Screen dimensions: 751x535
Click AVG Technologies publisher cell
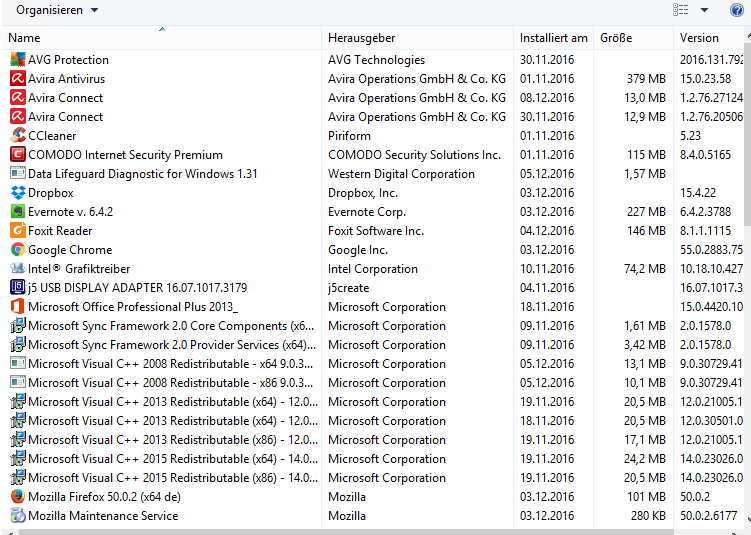tap(376, 60)
